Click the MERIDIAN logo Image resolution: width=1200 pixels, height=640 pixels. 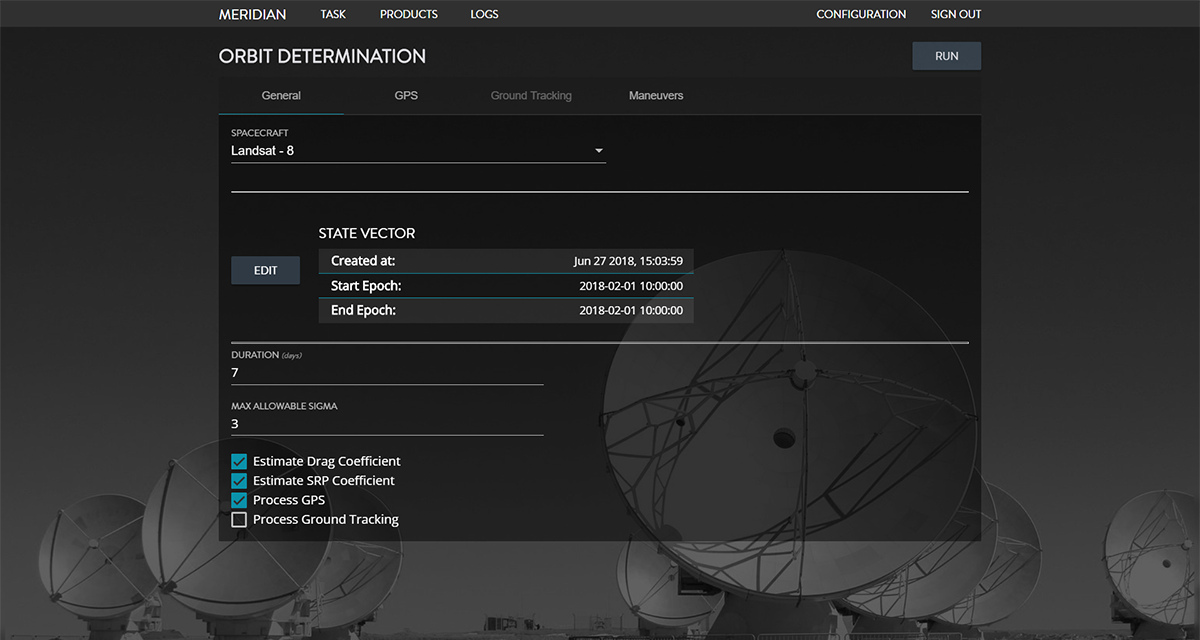[252, 14]
